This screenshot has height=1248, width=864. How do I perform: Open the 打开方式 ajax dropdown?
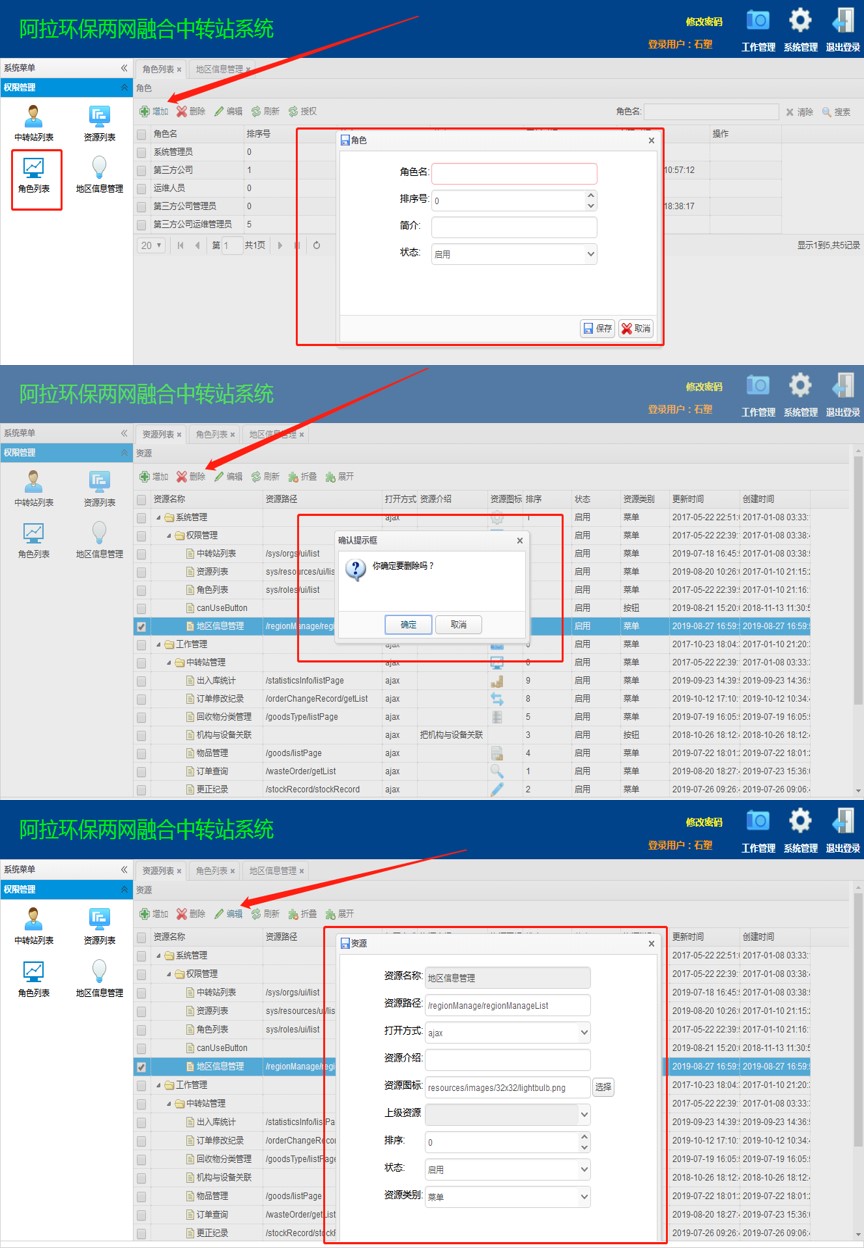[x=583, y=1032]
